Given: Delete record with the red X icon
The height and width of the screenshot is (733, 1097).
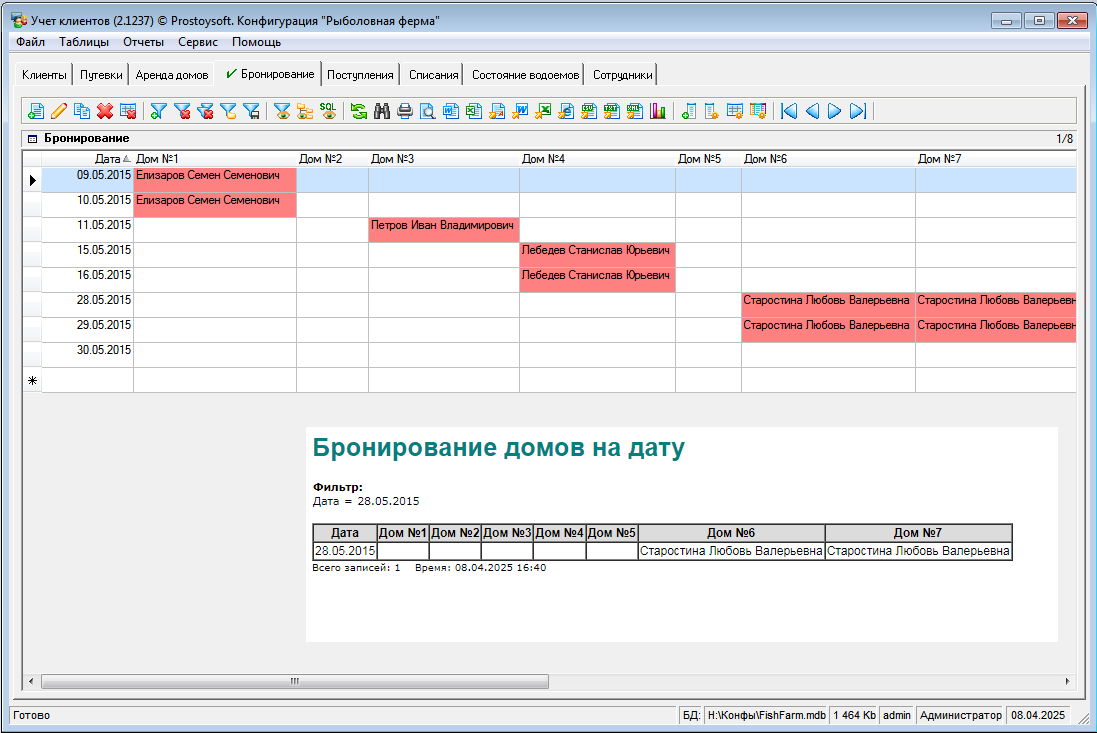Looking at the screenshot, I should click(105, 111).
